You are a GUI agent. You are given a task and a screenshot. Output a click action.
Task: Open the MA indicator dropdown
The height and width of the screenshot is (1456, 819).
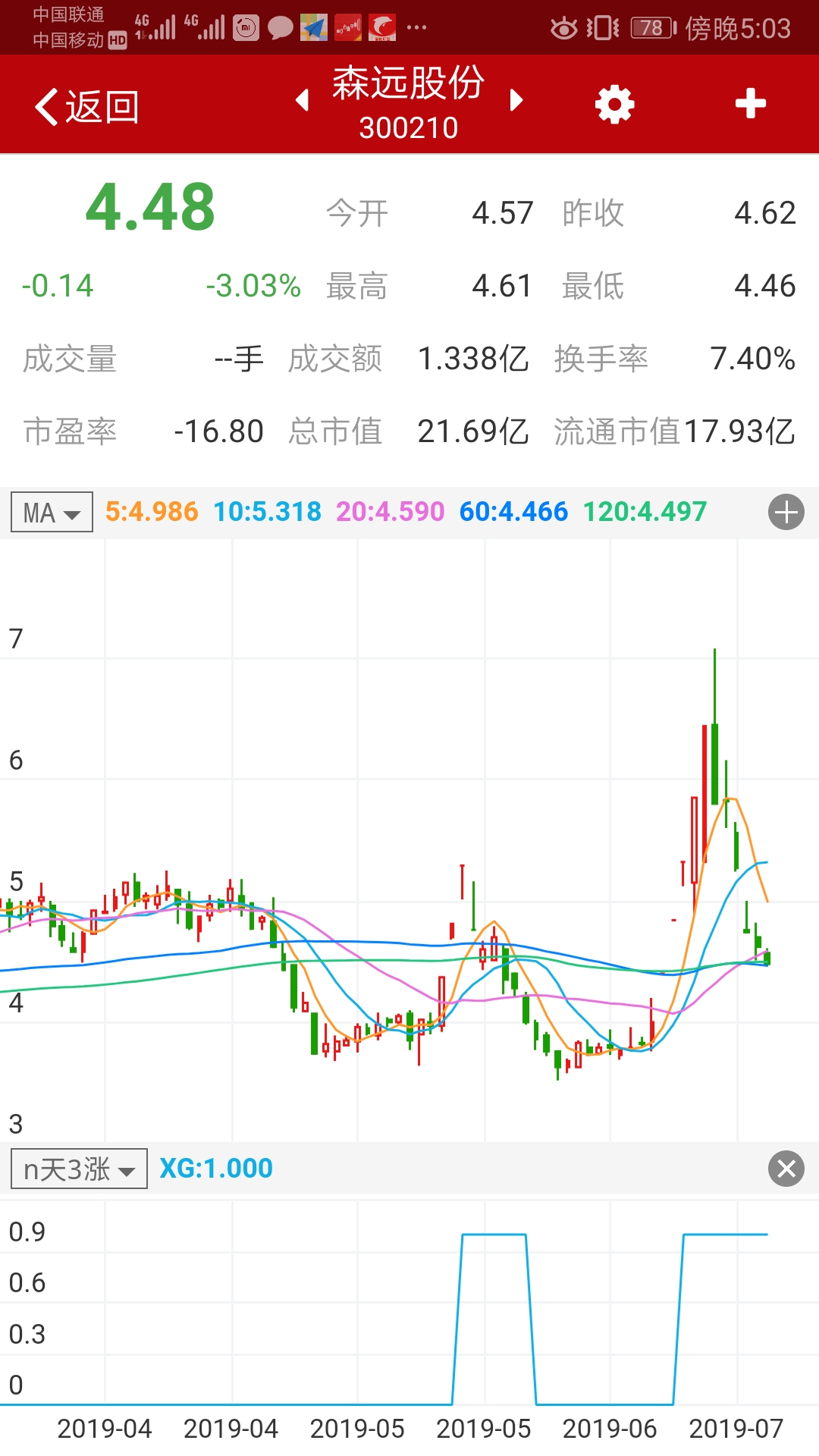[52, 513]
